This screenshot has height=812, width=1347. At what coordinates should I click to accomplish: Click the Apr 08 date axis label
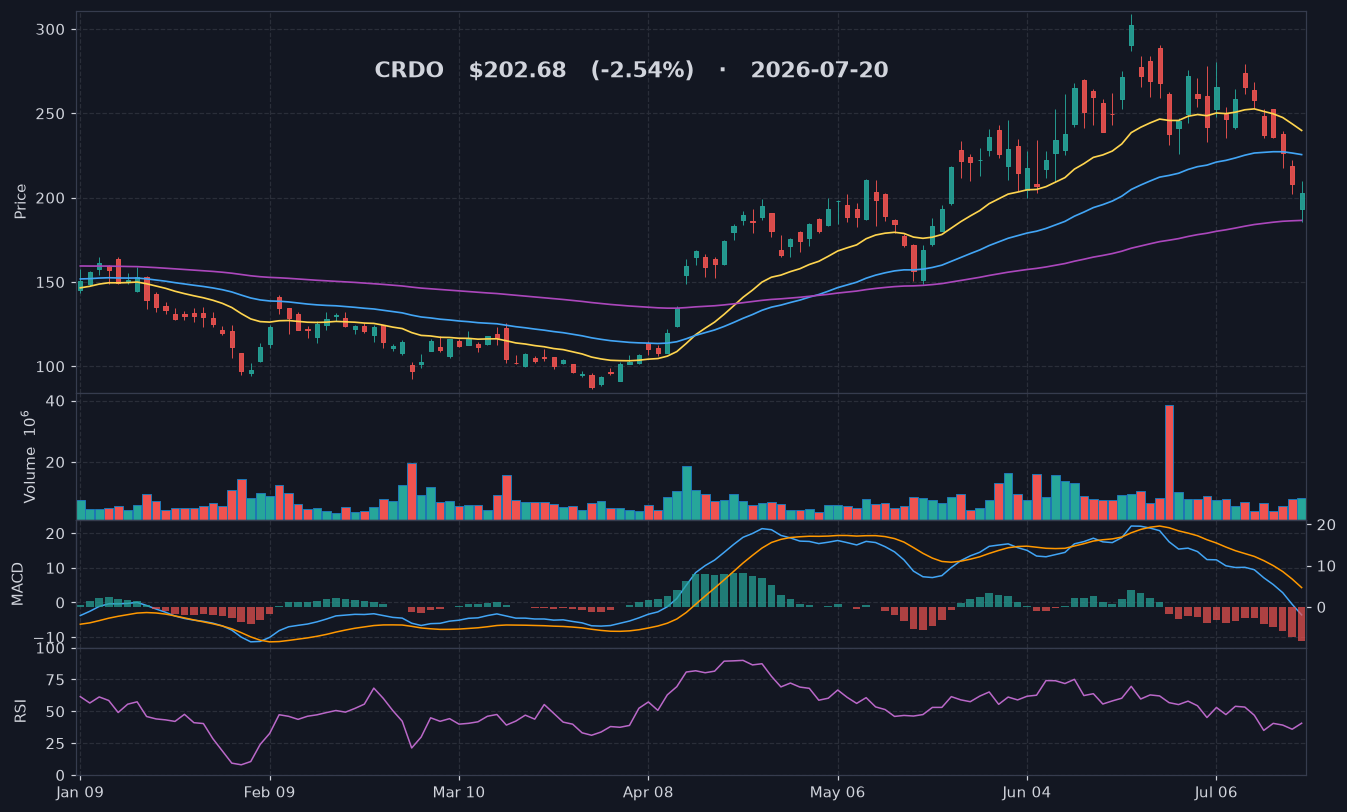point(648,791)
